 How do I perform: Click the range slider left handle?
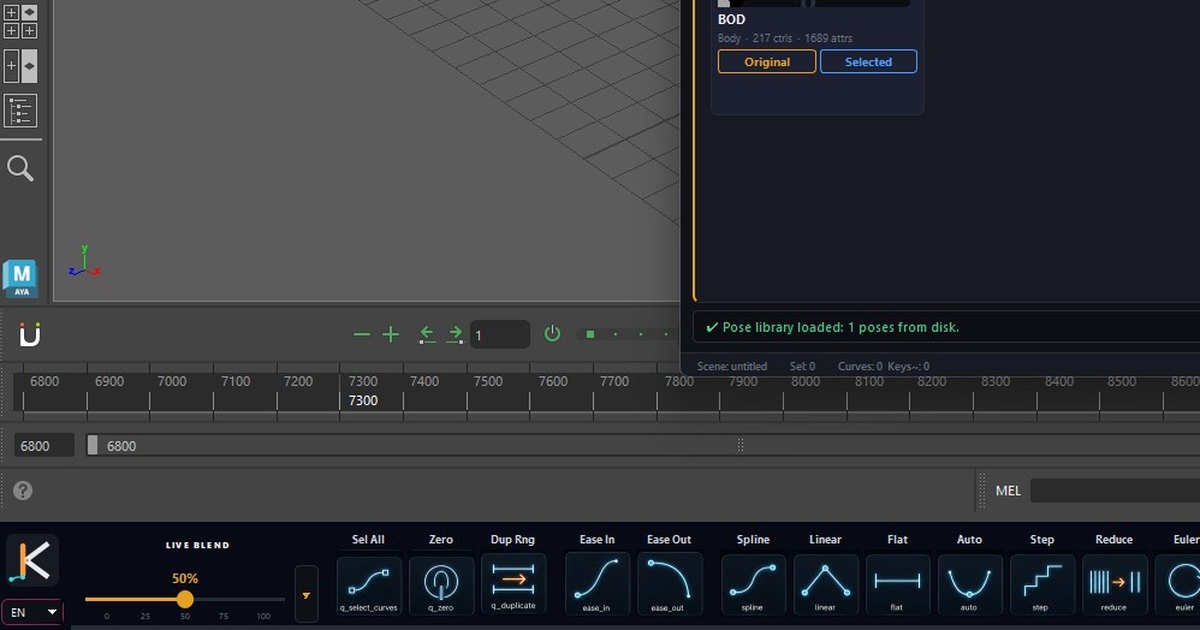[92, 446]
